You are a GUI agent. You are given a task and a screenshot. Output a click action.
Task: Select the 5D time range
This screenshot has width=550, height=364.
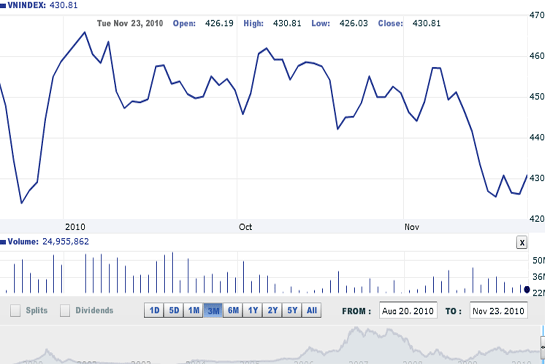174,310
